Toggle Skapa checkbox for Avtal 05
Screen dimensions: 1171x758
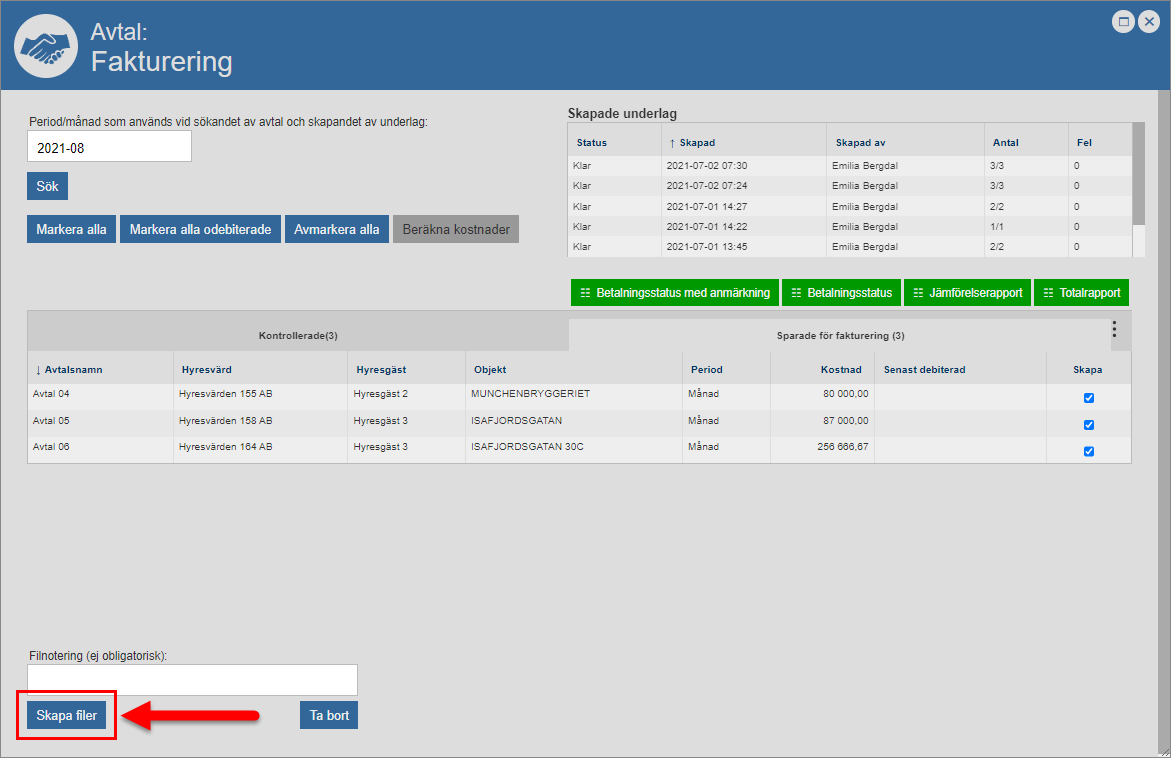click(x=1089, y=425)
